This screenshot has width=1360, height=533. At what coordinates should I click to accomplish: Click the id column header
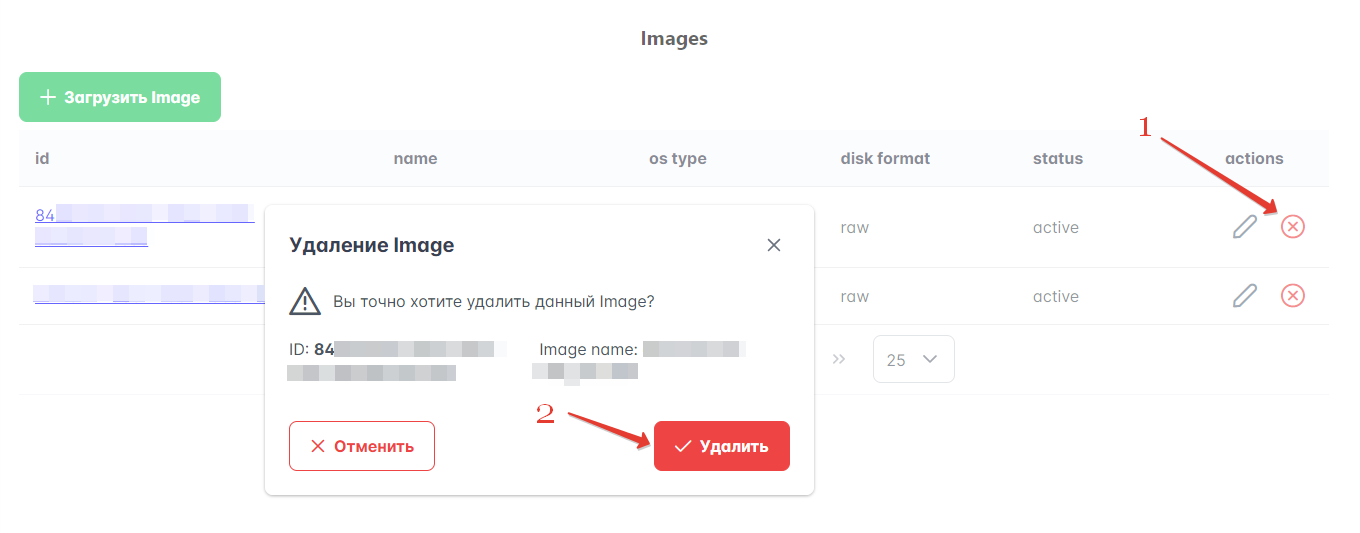coord(42,158)
